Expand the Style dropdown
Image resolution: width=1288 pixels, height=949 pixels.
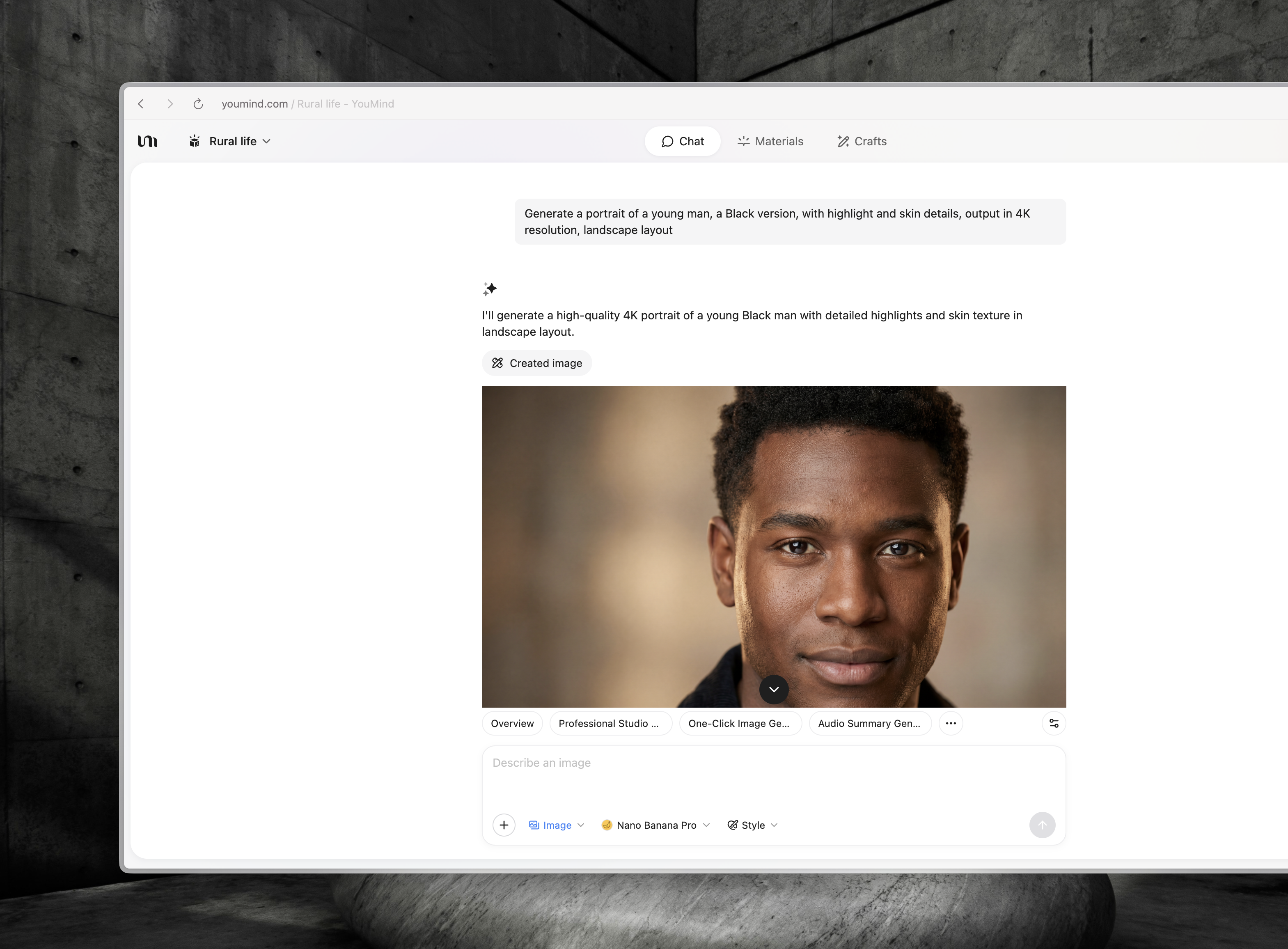click(753, 825)
